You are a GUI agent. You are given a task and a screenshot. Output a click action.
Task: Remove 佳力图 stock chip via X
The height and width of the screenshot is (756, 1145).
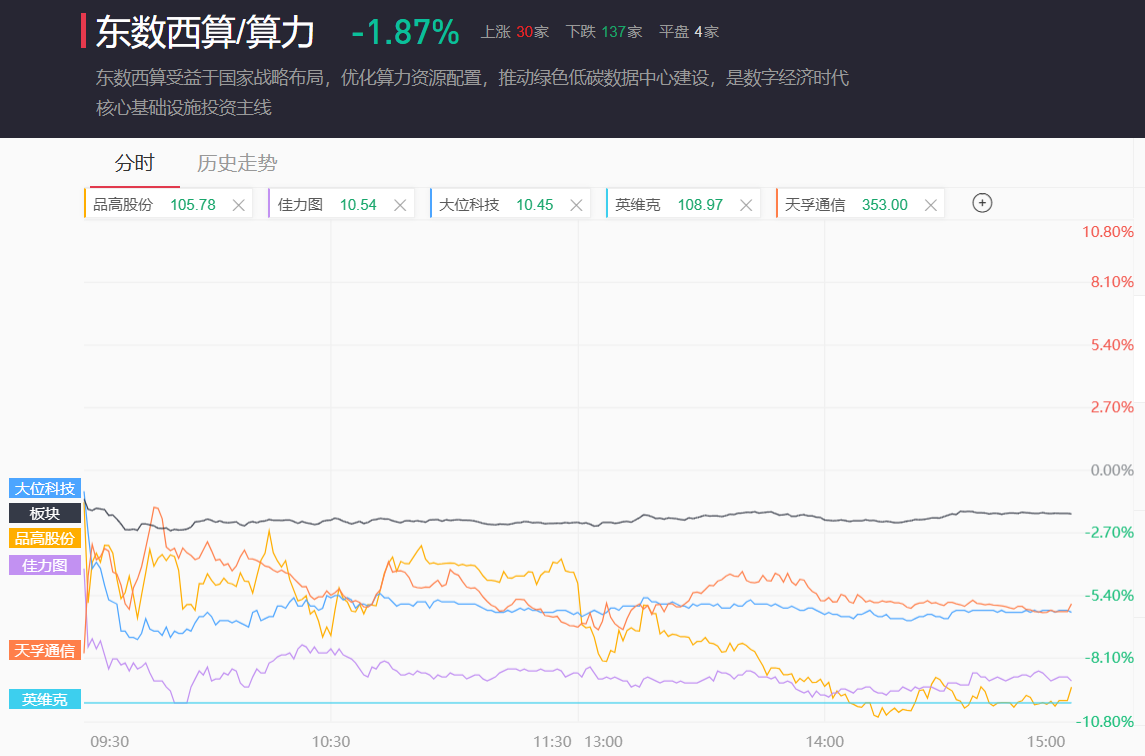[400, 205]
